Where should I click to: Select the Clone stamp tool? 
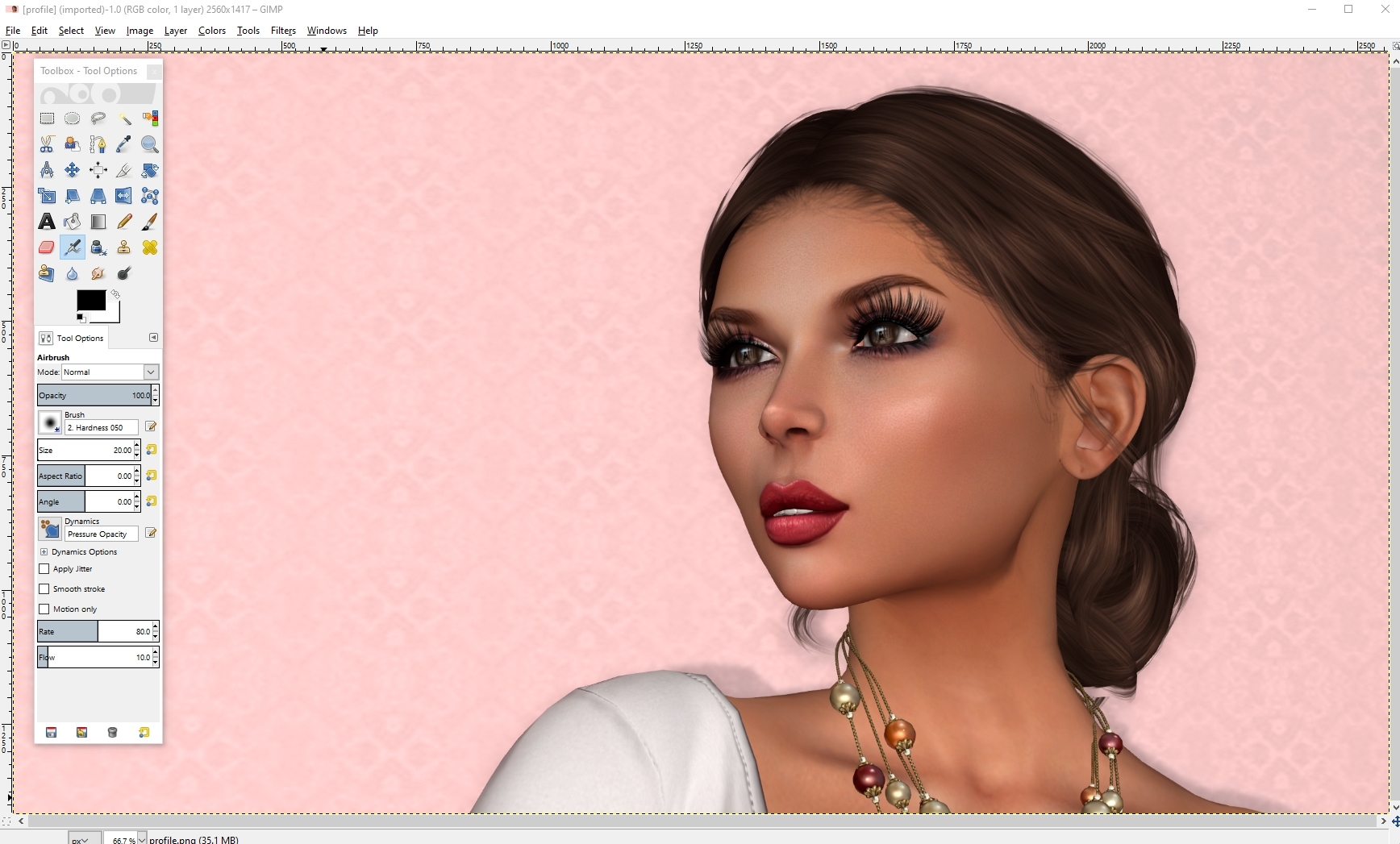(x=124, y=247)
